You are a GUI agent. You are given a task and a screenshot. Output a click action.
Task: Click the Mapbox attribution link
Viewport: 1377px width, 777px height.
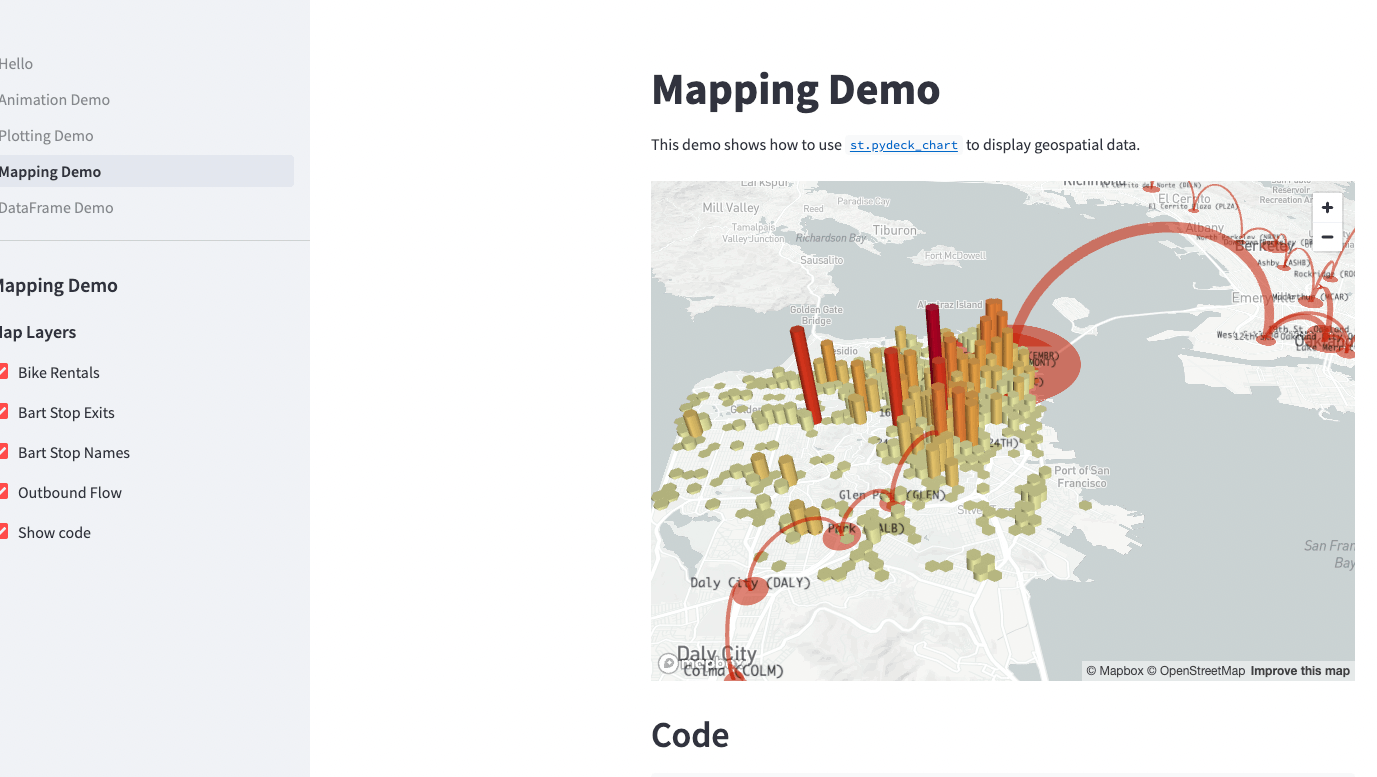1115,671
